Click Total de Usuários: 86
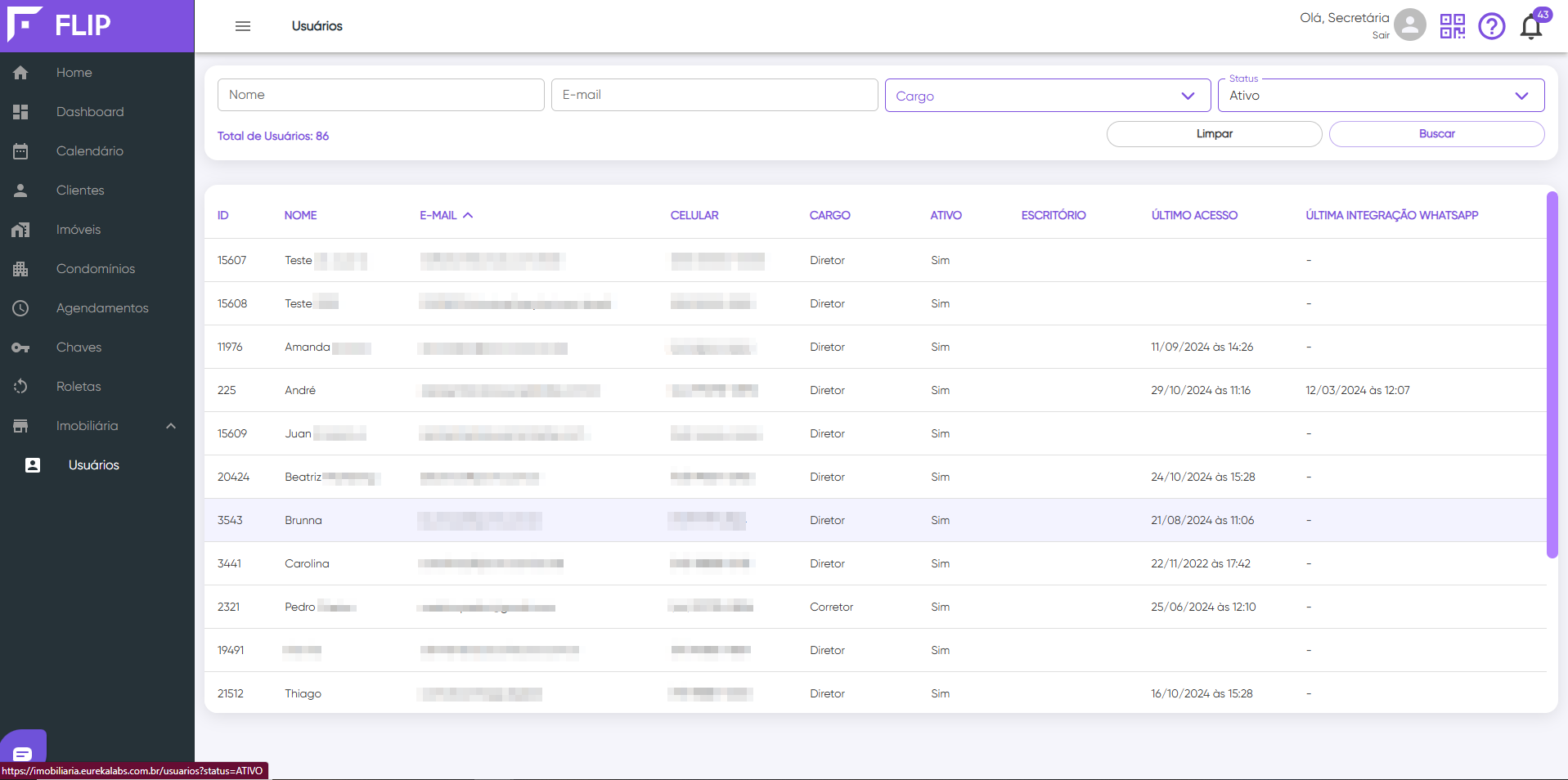The image size is (1568, 780). coord(273,136)
